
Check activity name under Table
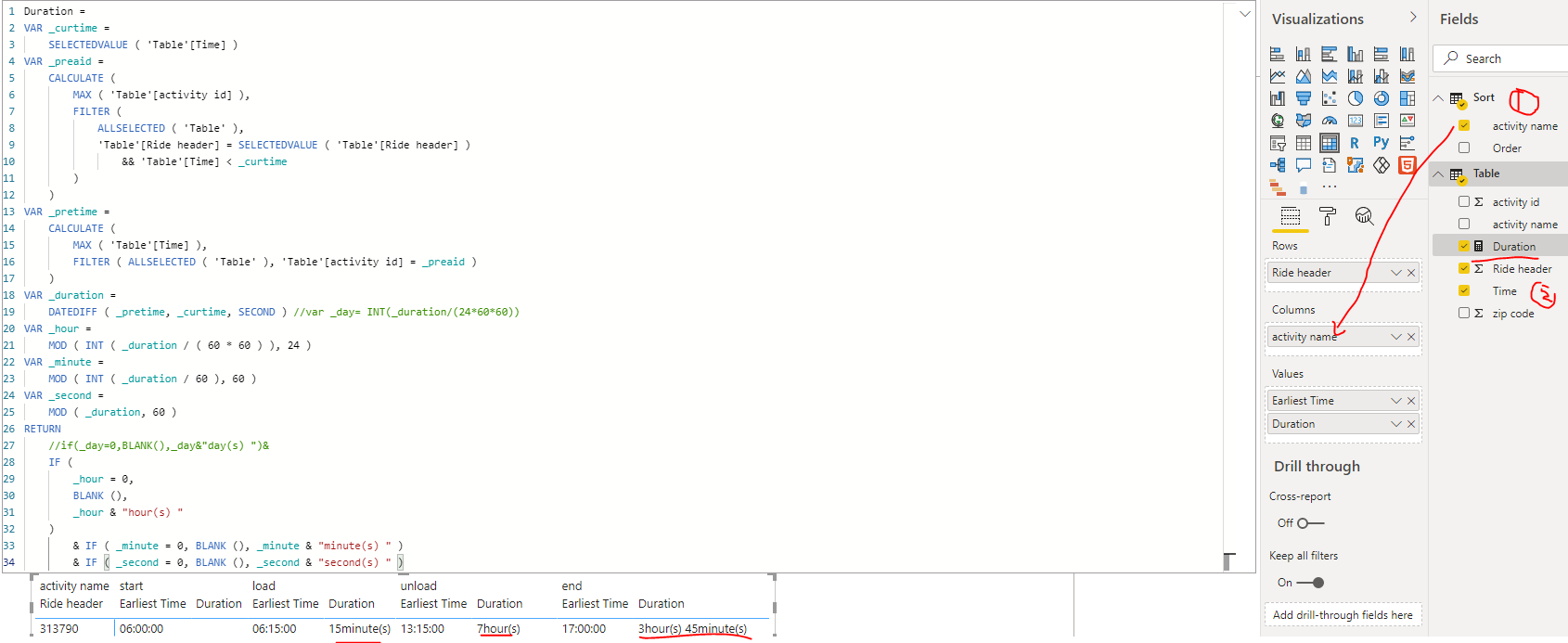[x=1464, y=225]
